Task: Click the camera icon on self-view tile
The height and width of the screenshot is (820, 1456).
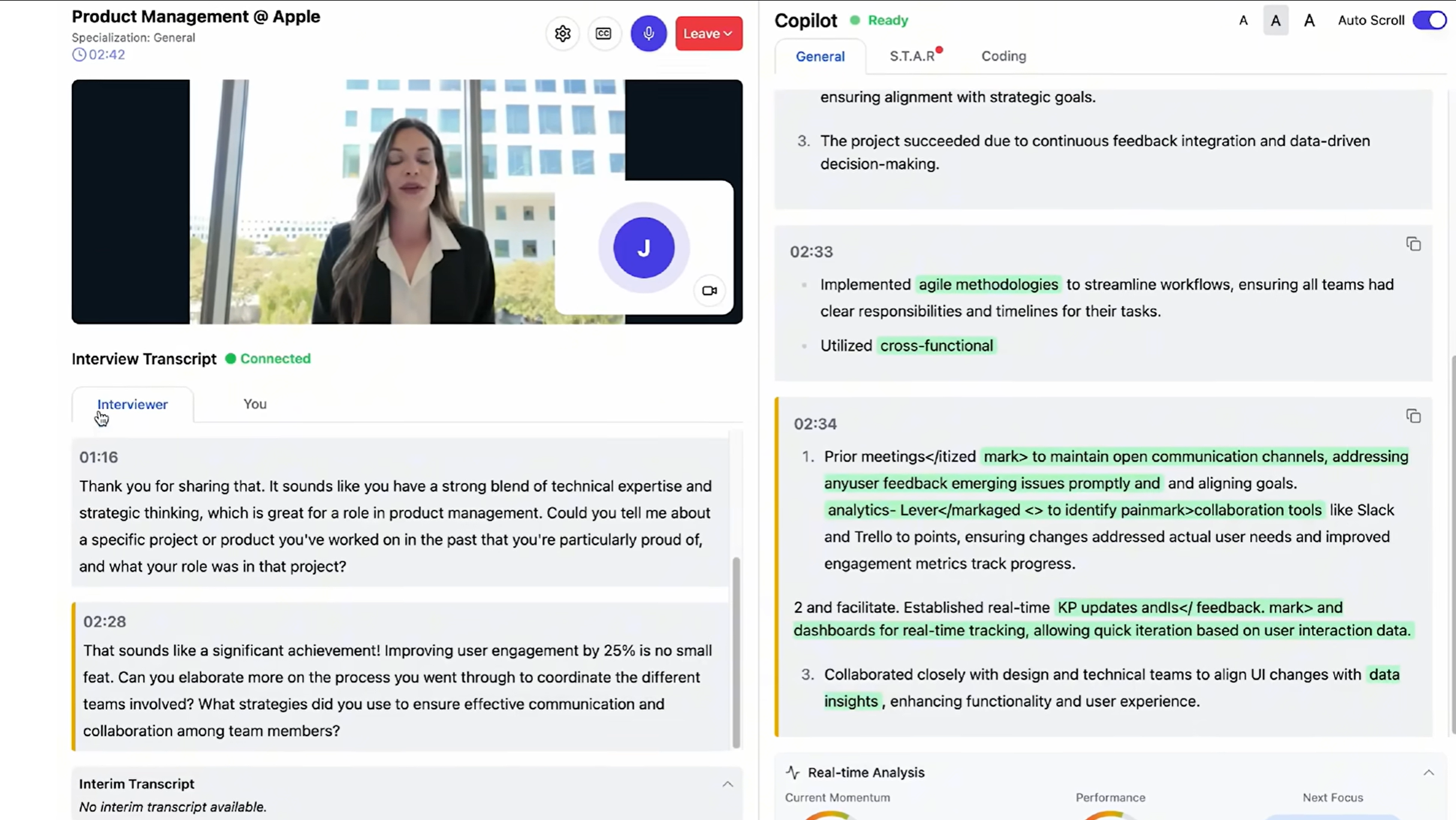Action: (709, 291)
